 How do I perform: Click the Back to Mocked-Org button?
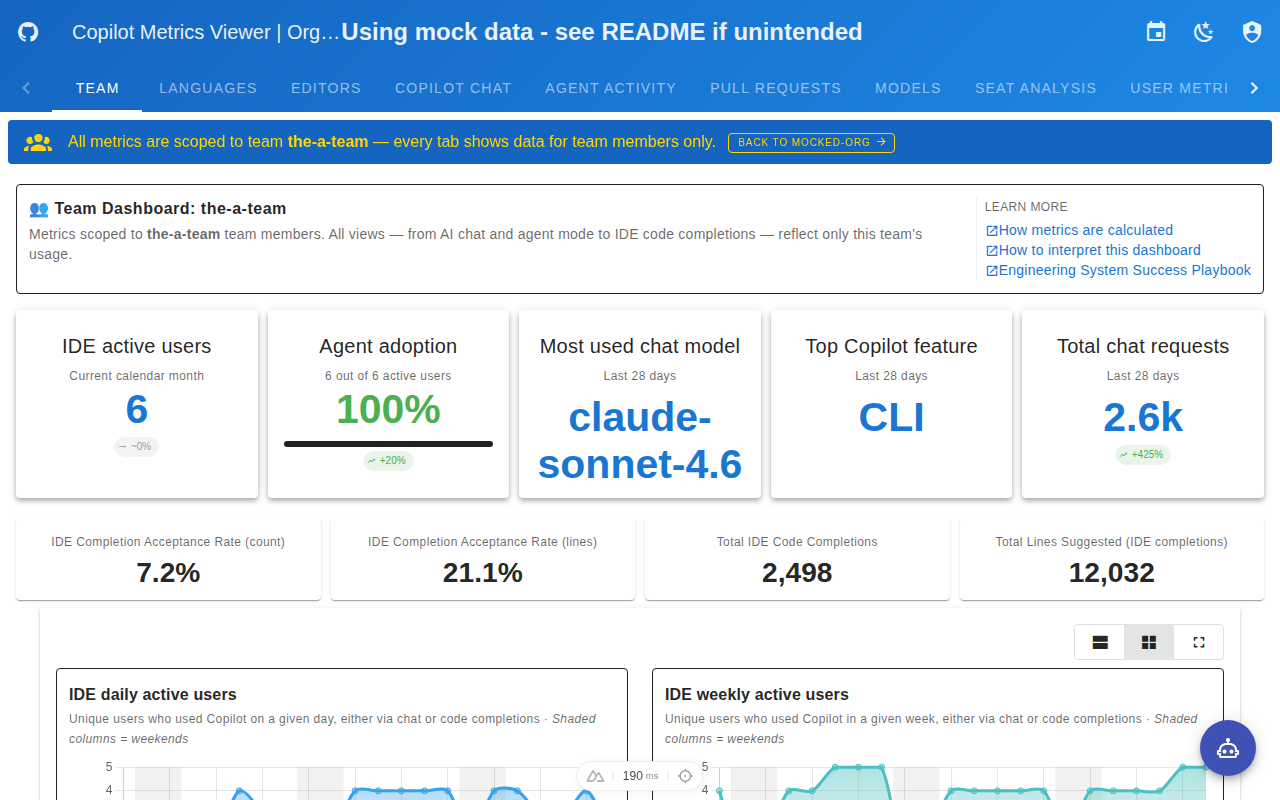811,142
